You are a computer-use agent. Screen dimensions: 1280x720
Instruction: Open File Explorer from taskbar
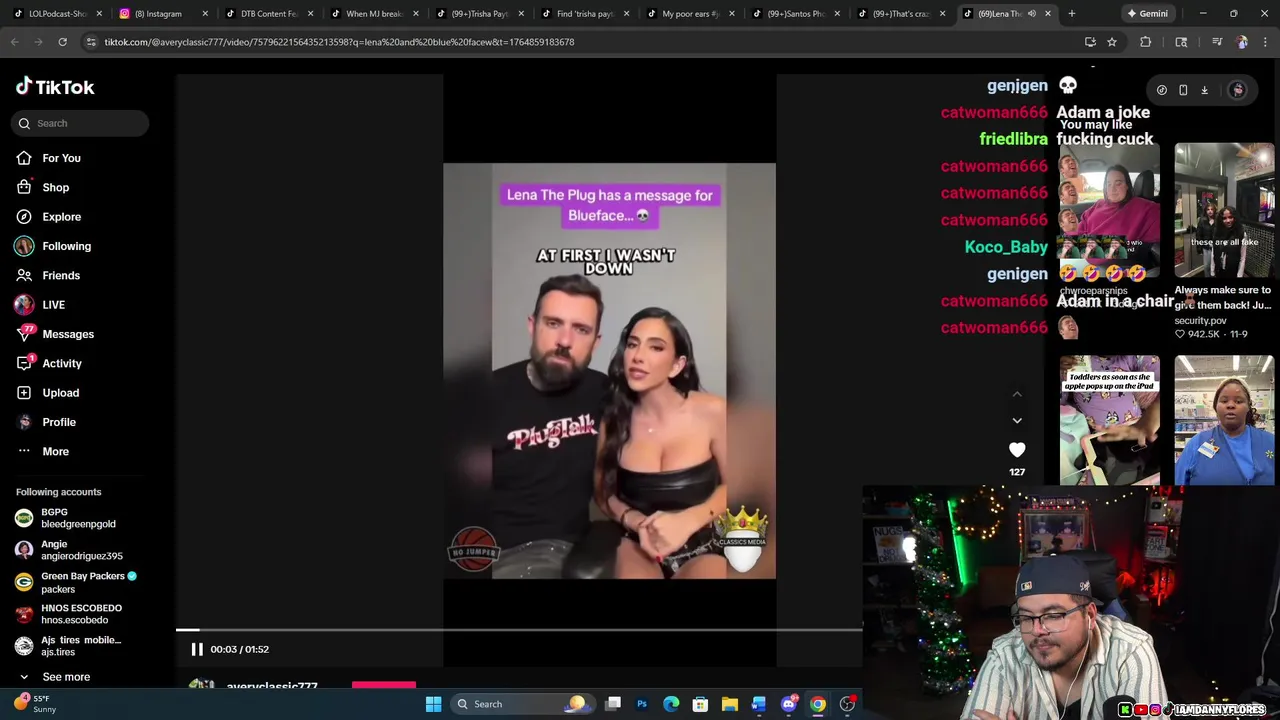pos(730,704)
